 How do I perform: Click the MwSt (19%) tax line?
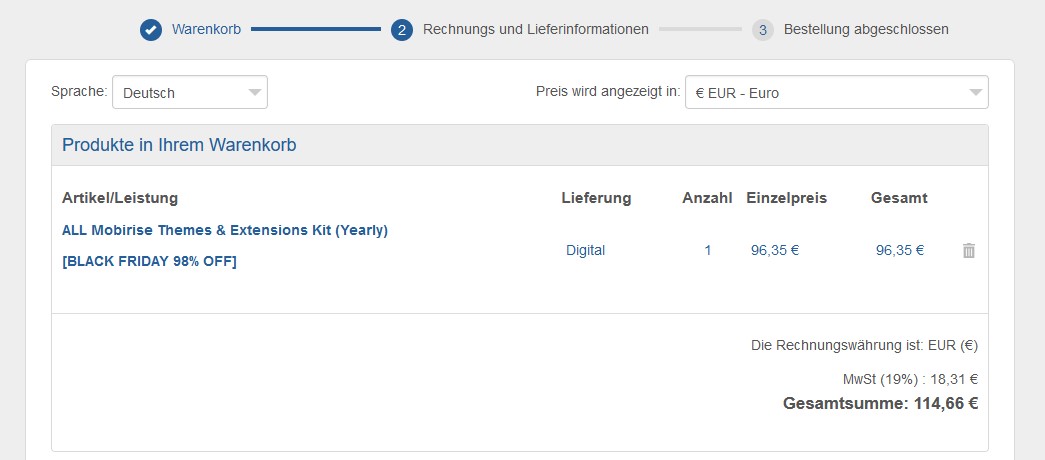[x=910, y=379]
